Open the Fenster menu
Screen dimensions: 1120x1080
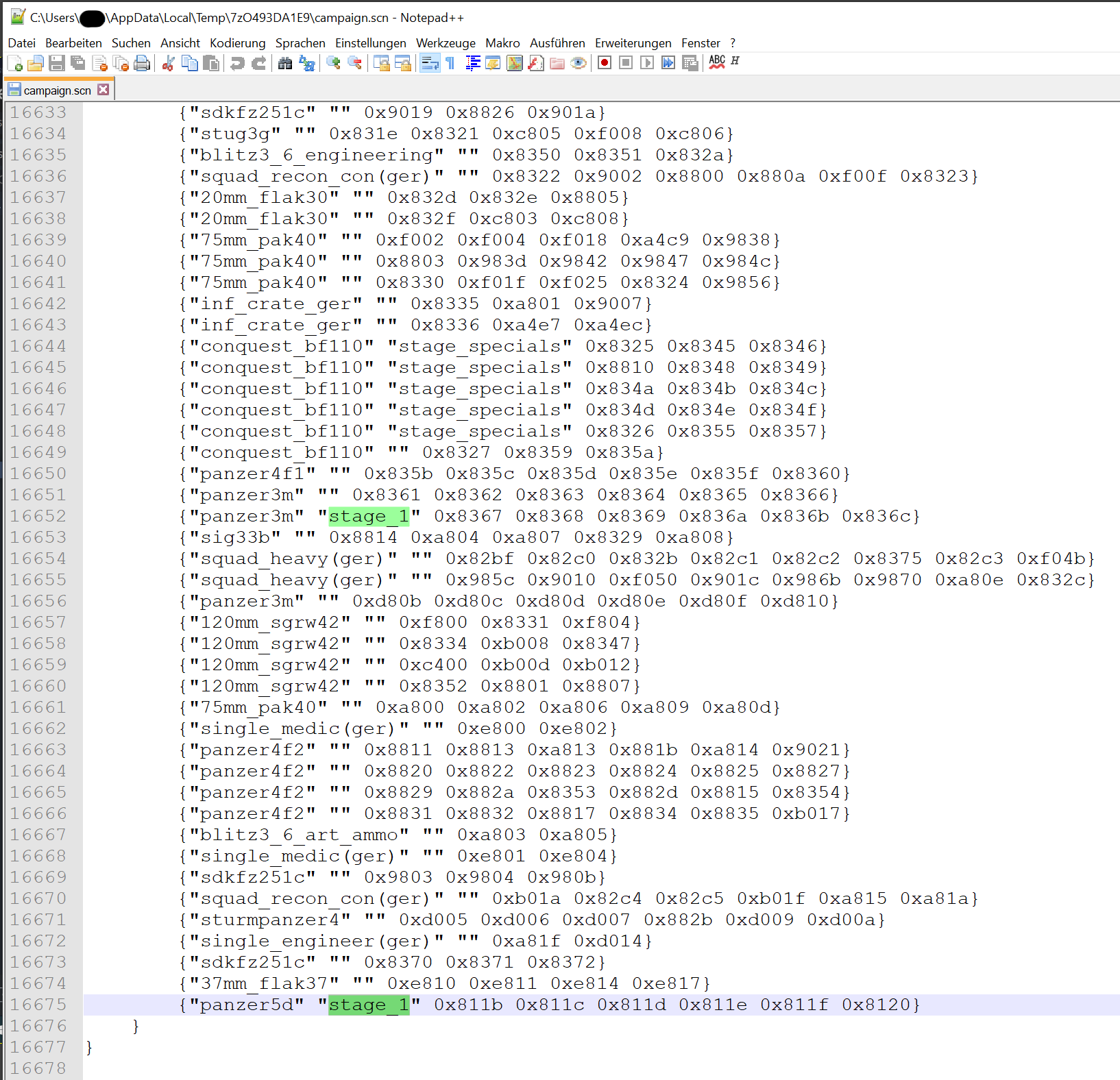(x=701, y=43)
